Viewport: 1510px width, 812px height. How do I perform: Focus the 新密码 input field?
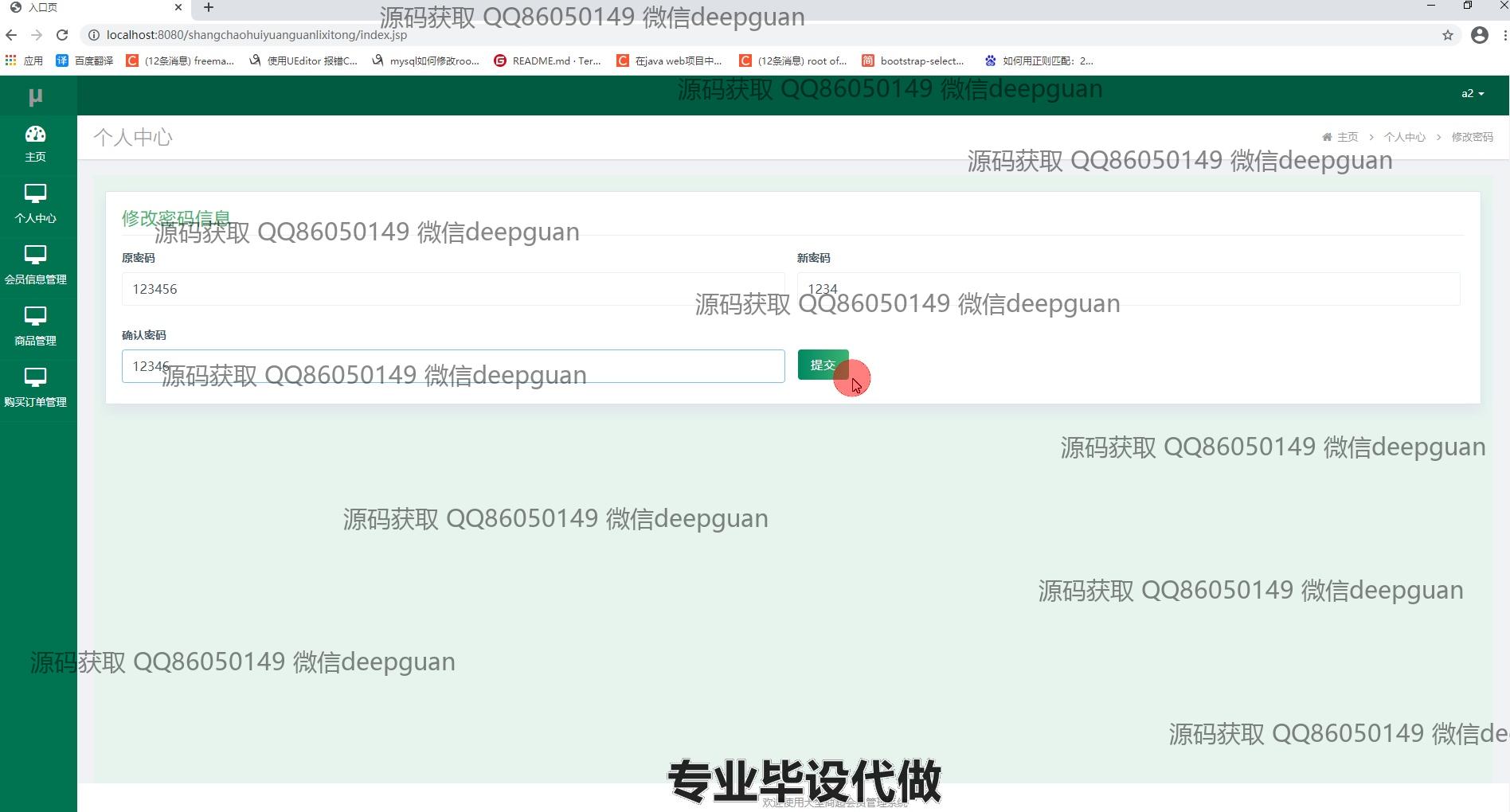coord(1128,289)
